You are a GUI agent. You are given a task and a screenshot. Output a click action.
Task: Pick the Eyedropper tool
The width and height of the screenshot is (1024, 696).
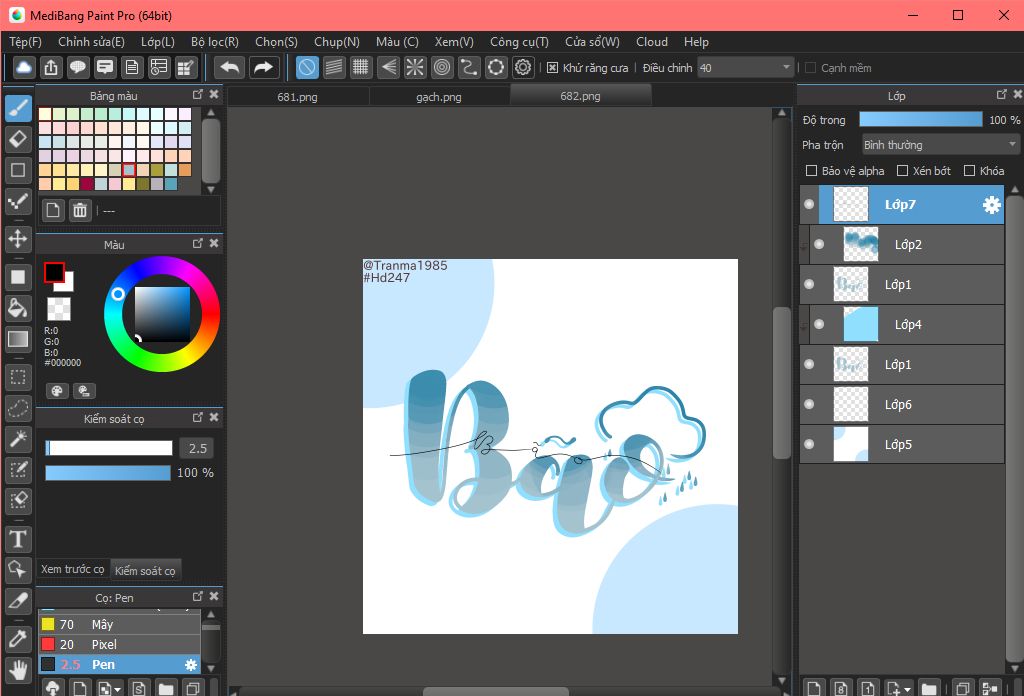18,639
